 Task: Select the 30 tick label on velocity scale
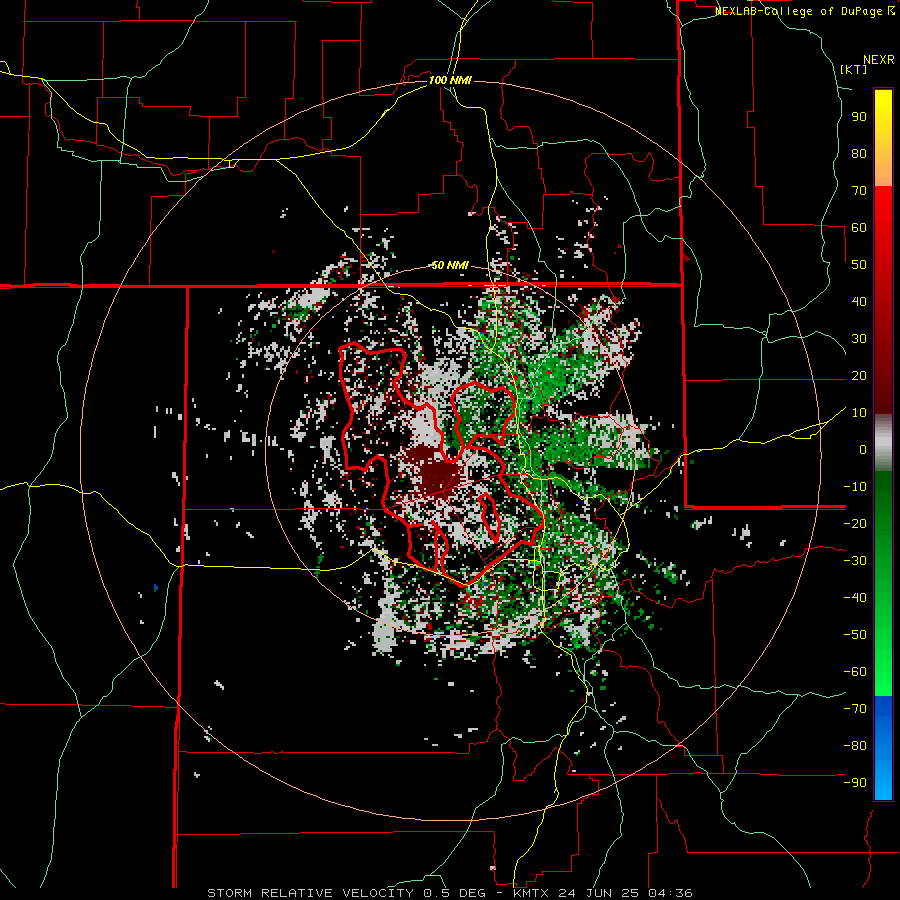click(859, 339)
